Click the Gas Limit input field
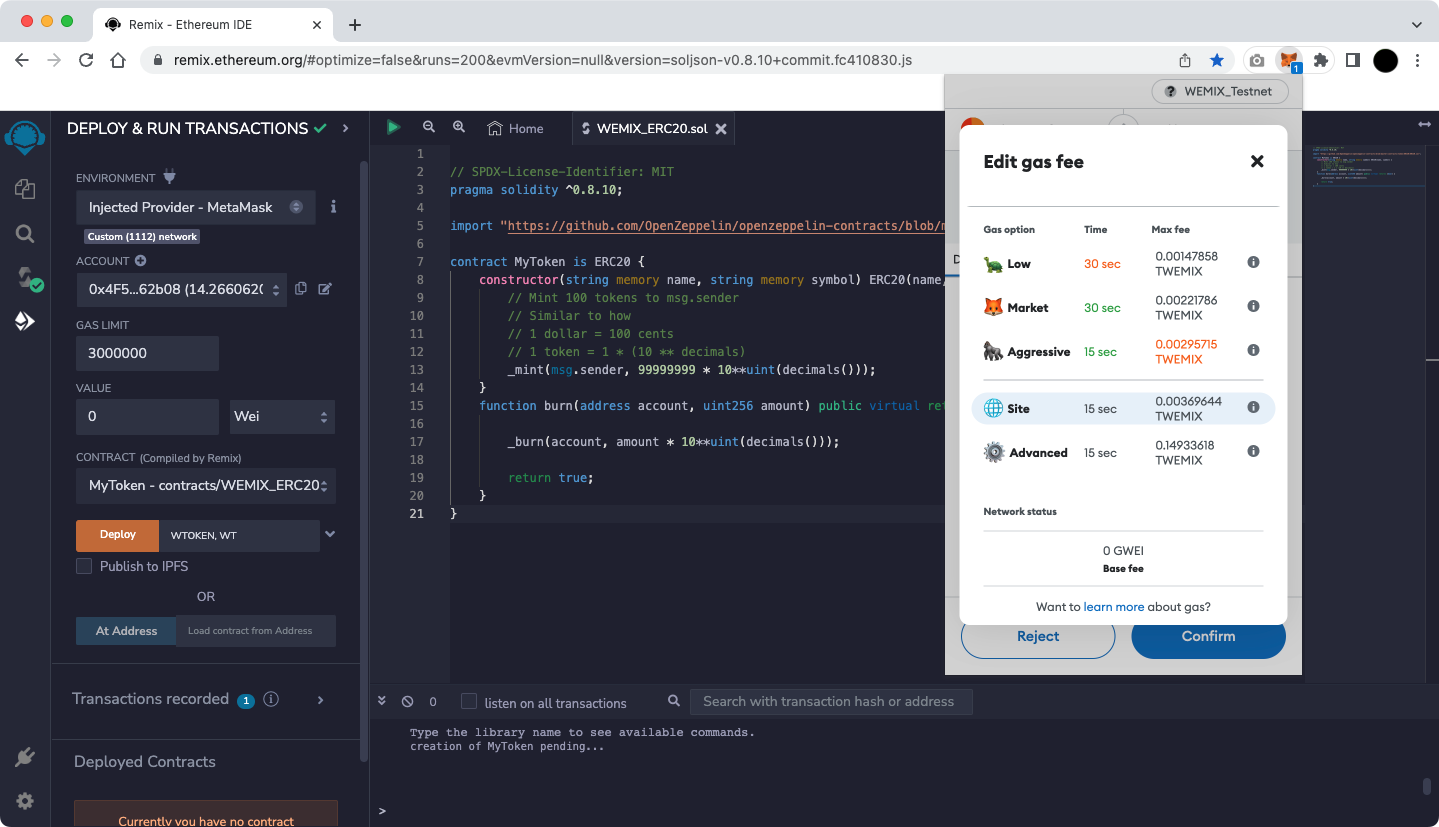 pyautogui.click(x=147, y=353)
